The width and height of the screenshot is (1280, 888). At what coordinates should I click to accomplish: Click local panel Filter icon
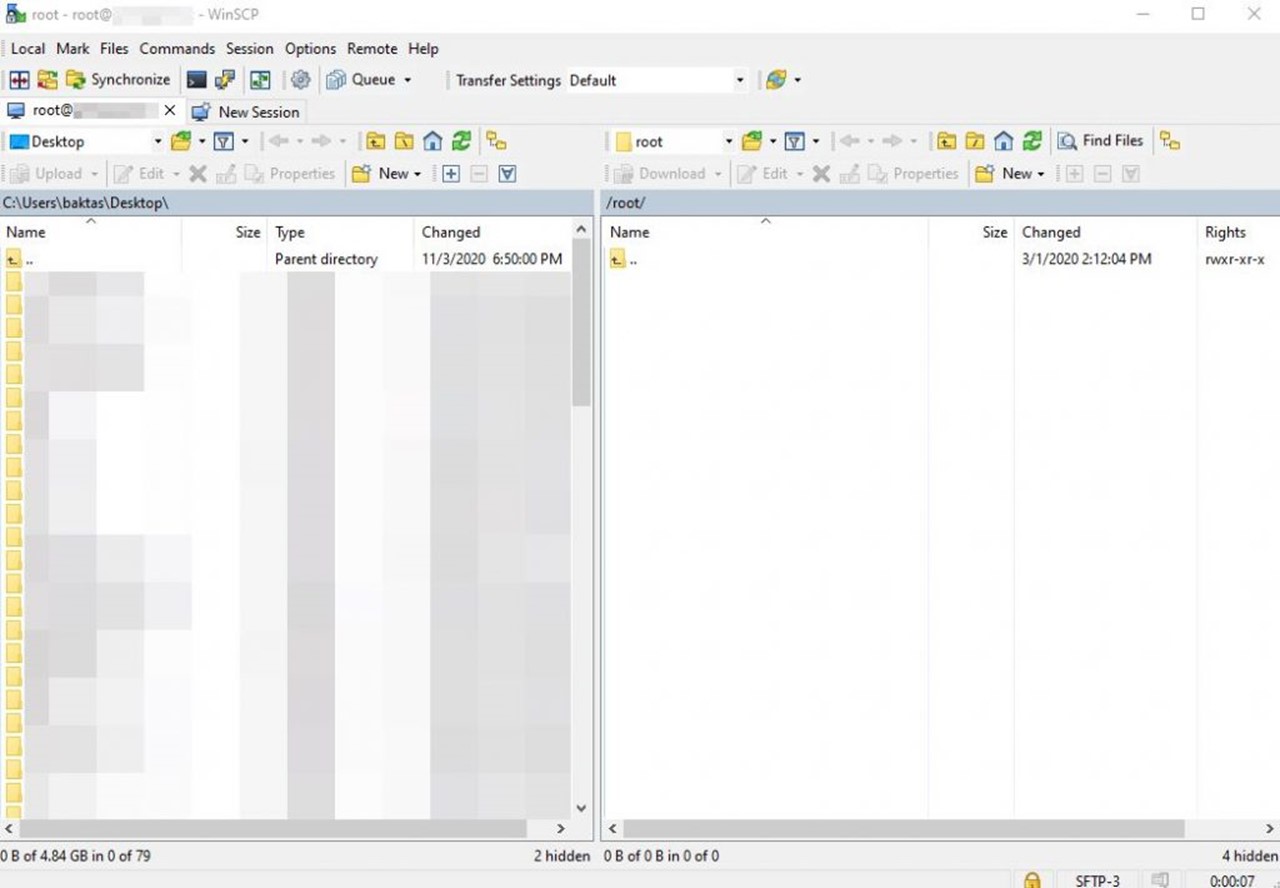coord(224,141)
